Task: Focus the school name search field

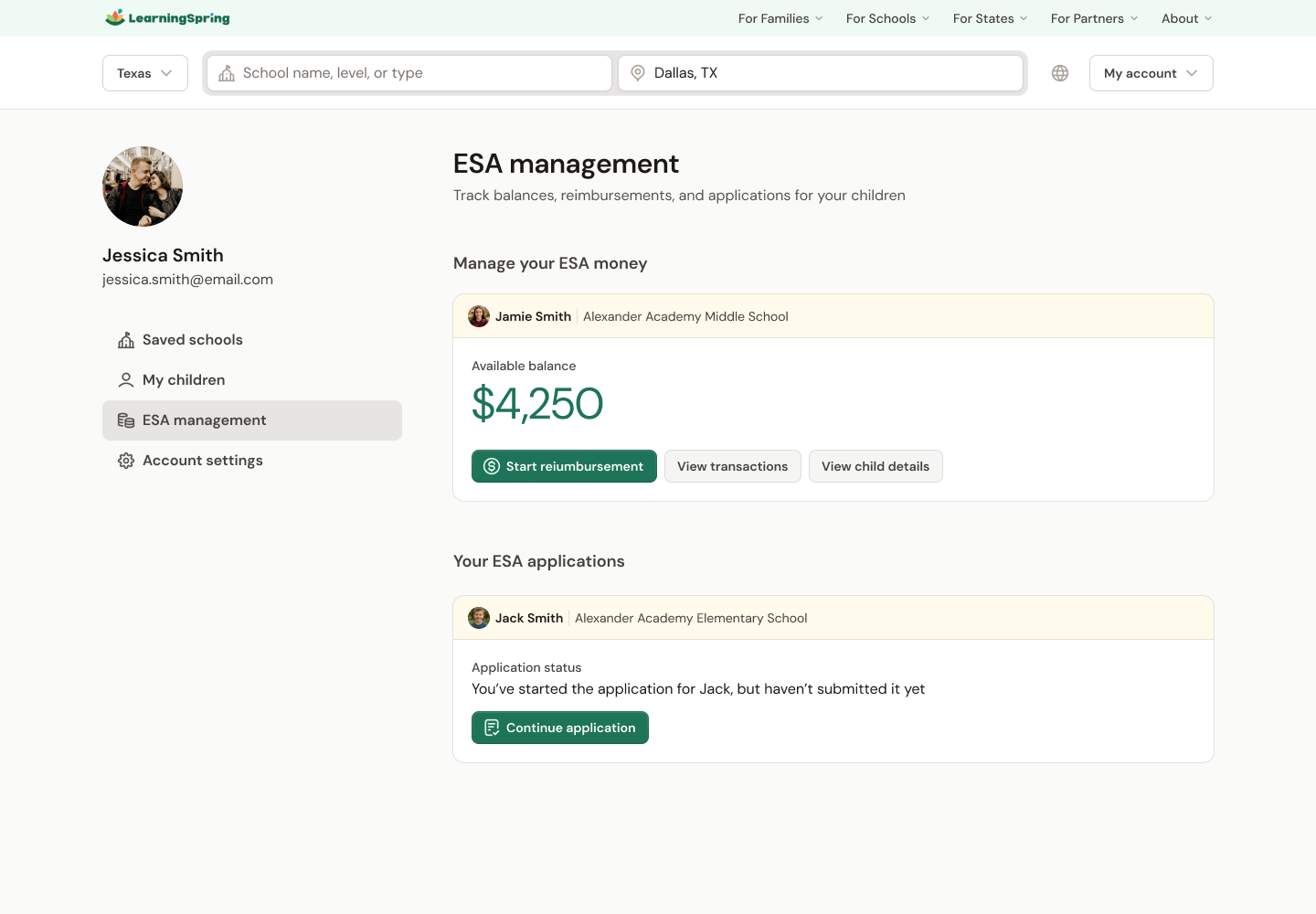Action: [x=420, y=73]
